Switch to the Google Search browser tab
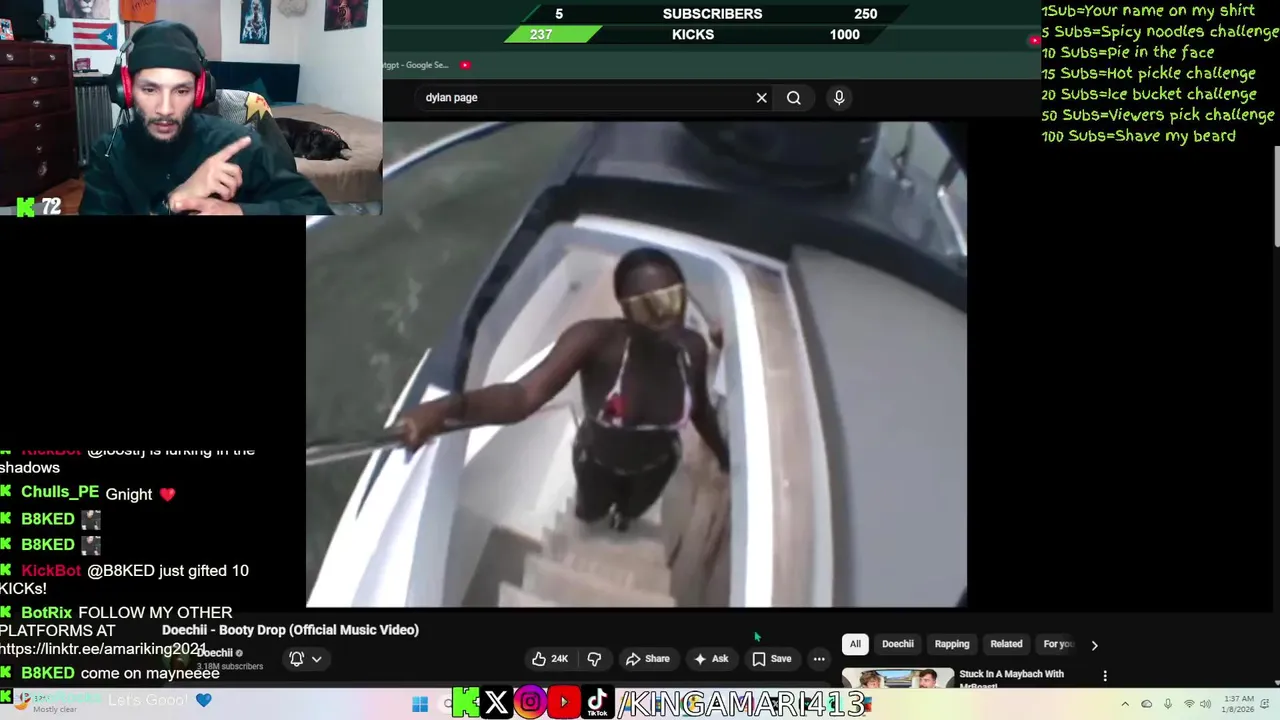This screenshot has height=720, width=1280. point(416,65)
